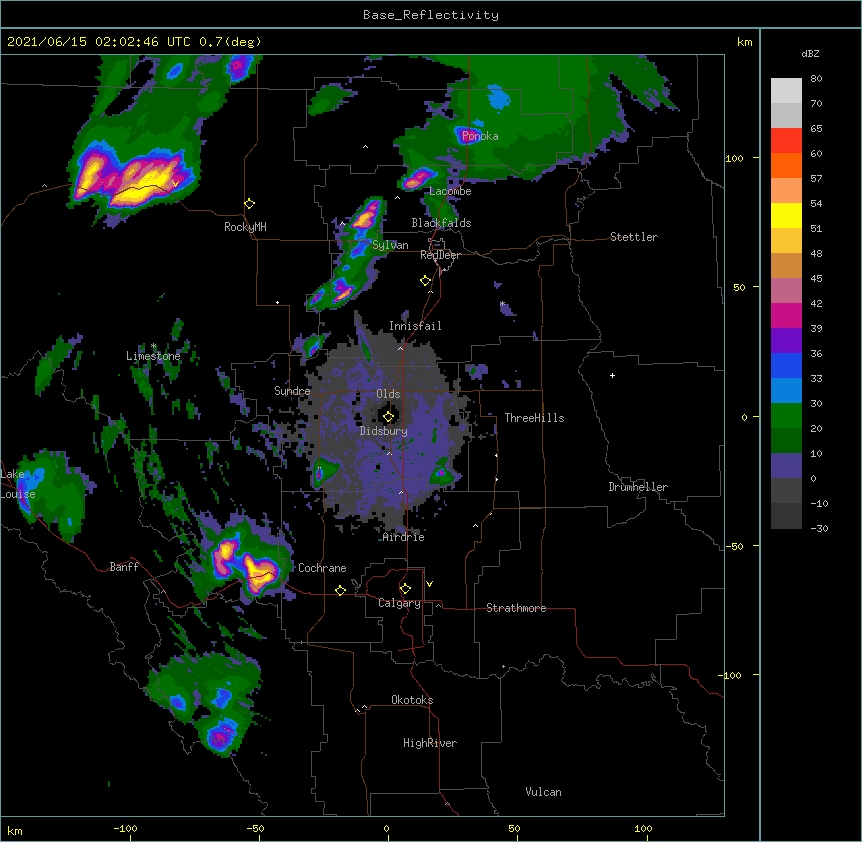Screen dimensions: 862x842
Task: Click the Lacombe city label
Action: point(450,191)
